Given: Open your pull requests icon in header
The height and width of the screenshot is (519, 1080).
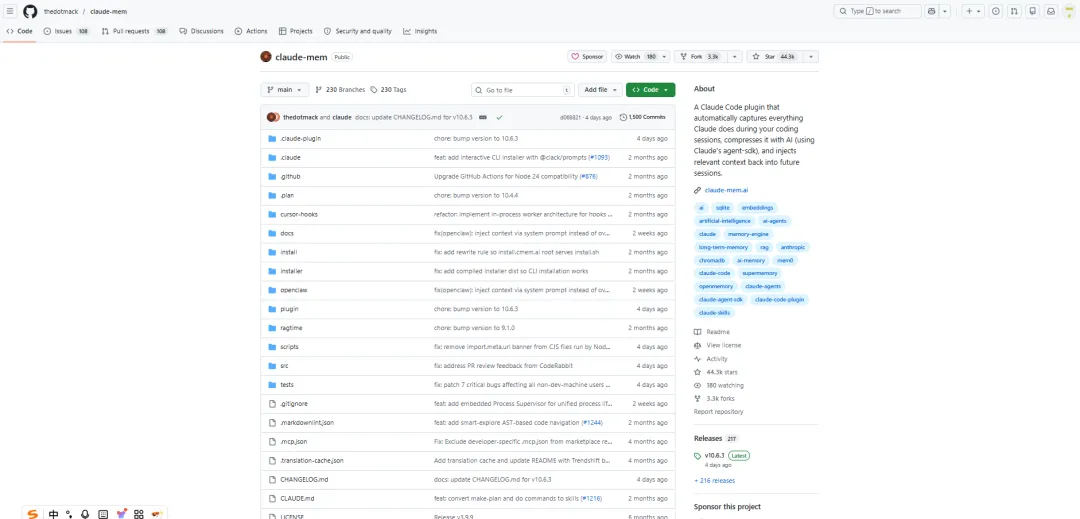Looking at the screenshot, I should [1015, 11].
